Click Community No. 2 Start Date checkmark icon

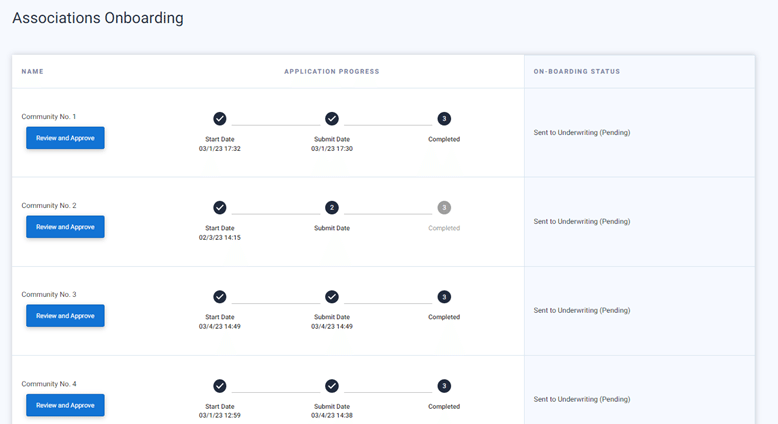[x=220, y=207]
